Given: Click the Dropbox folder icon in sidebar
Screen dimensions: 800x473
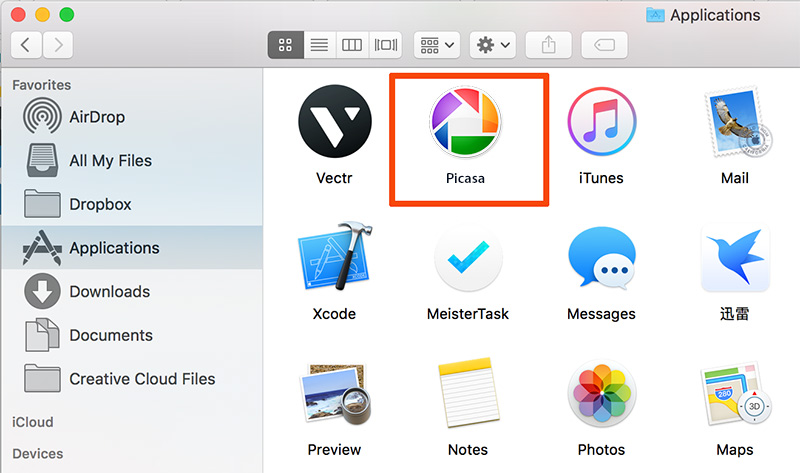Looking at the screenshot, I should point(42,204).
